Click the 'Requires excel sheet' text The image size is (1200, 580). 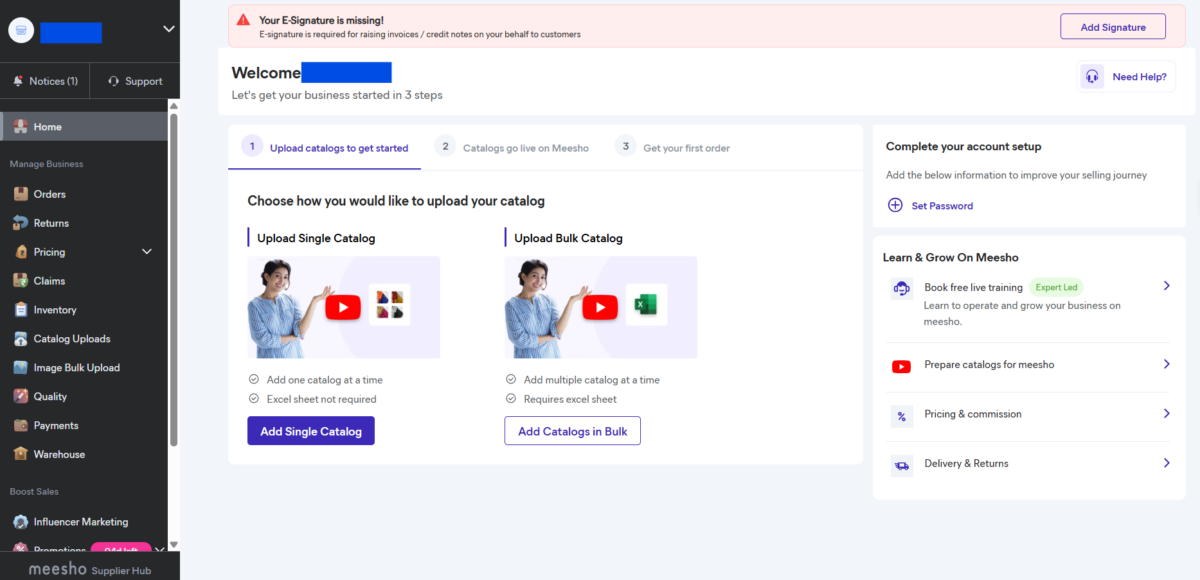pos(570,399)
